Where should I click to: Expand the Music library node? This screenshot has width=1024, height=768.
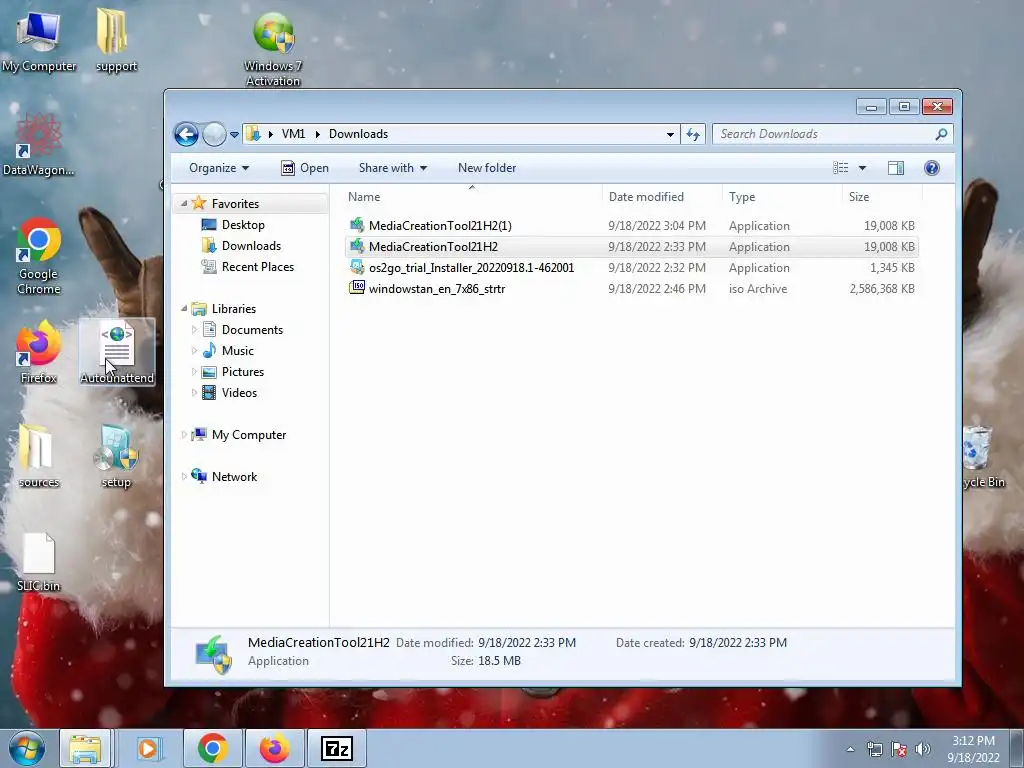click(x=194, y=351)
